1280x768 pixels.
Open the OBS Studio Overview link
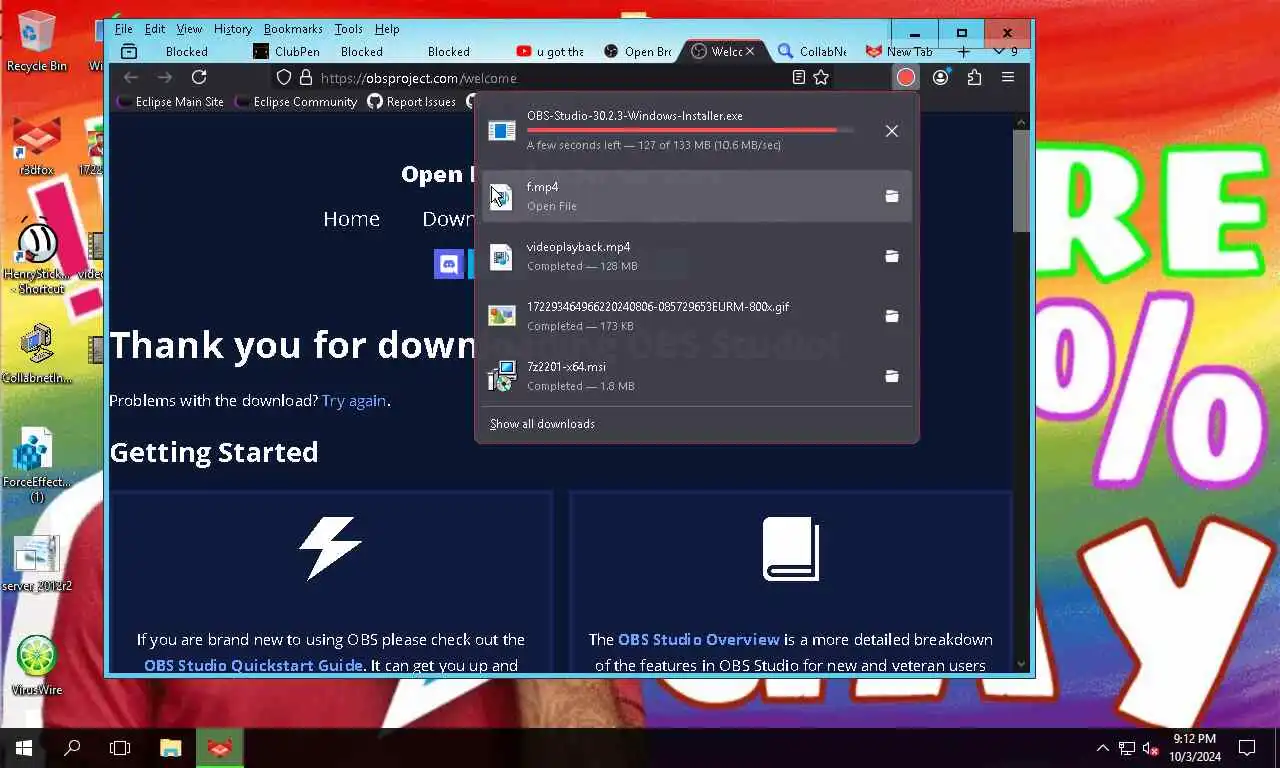coord(698,639)
